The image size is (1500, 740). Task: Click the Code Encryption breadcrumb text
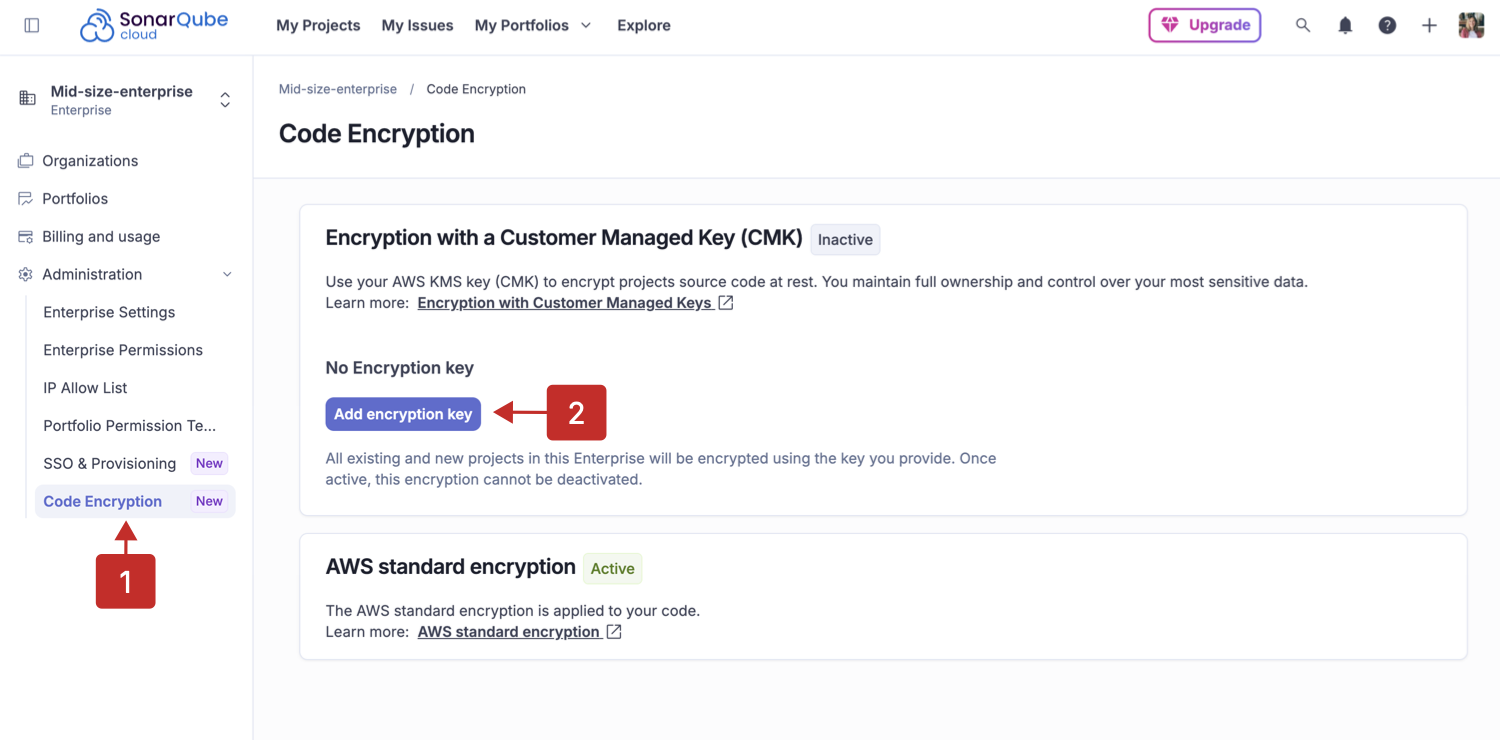(476, 89)
